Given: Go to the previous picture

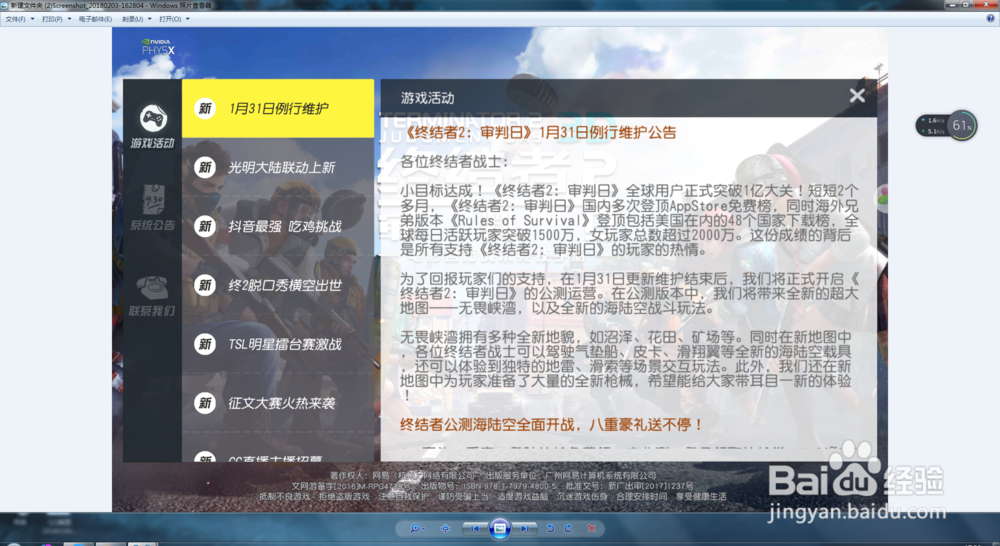Looking at the screenshot, I should [474, 528].
